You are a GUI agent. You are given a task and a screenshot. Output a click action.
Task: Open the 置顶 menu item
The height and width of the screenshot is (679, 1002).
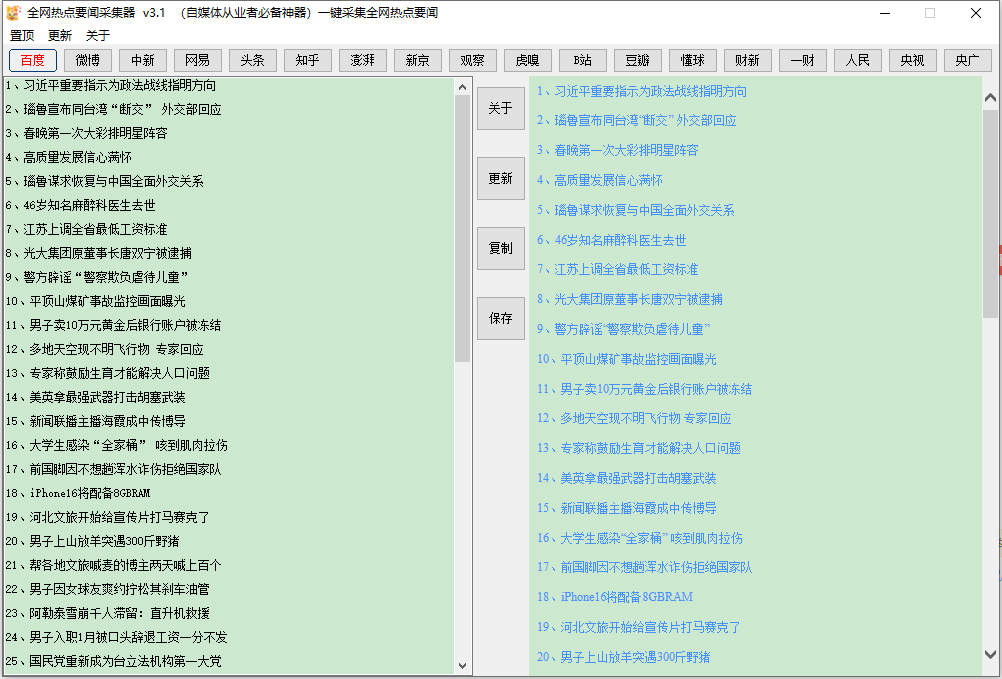[x=23, y=35]
